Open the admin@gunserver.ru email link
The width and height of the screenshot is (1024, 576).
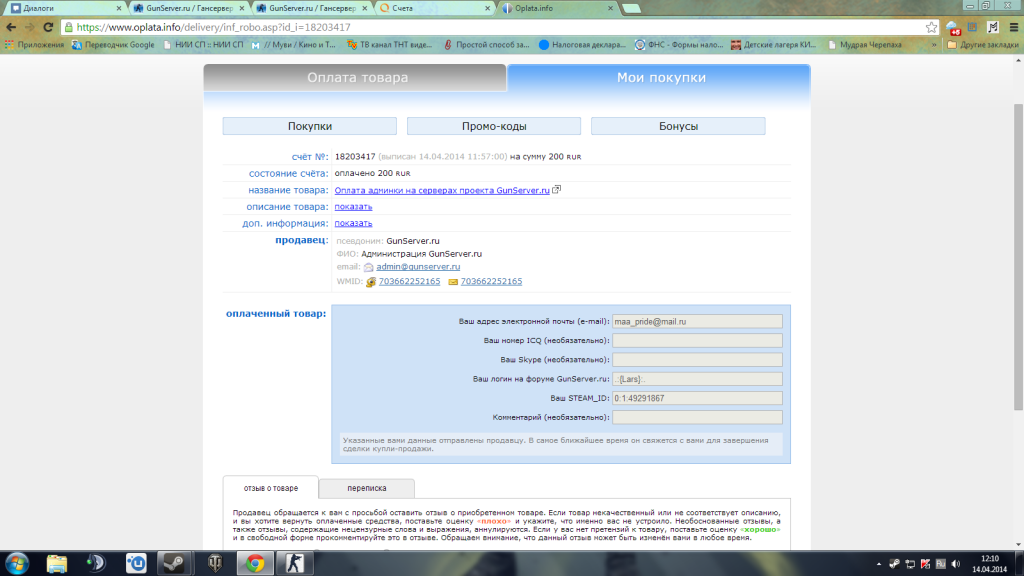[417, 267]
